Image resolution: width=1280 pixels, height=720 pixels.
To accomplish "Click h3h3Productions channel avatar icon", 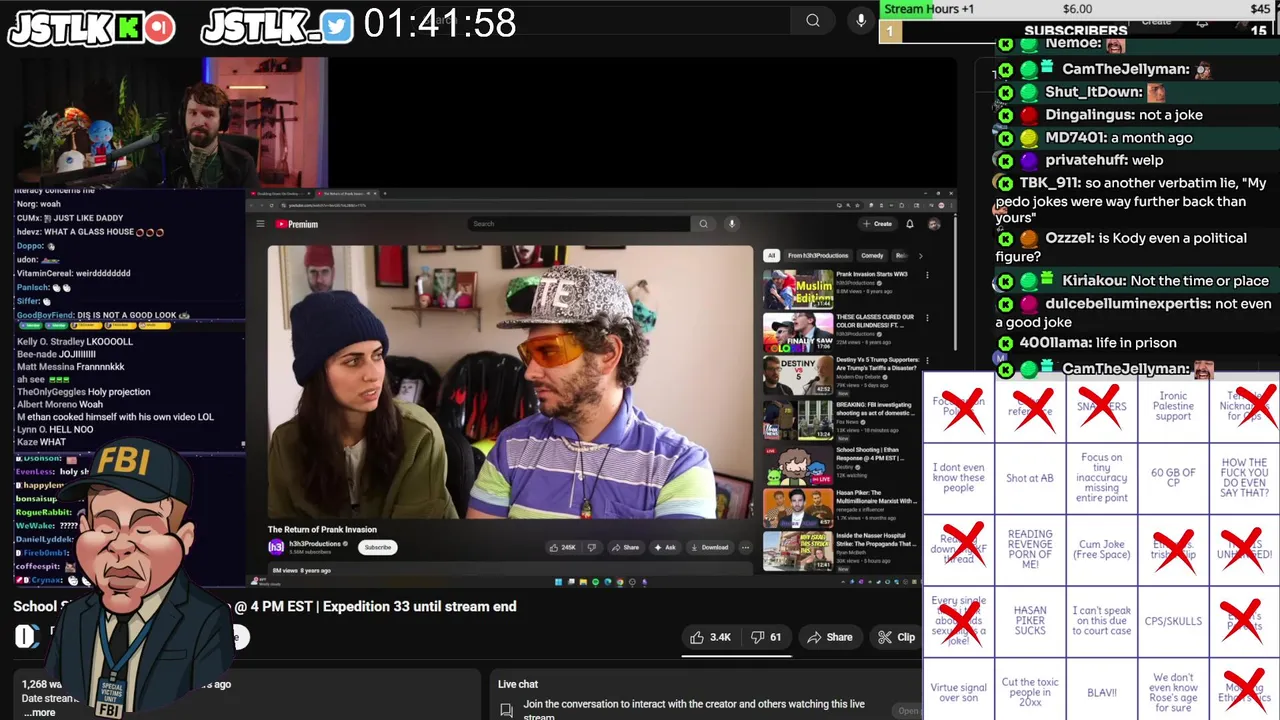I will (x=276, y=547).
